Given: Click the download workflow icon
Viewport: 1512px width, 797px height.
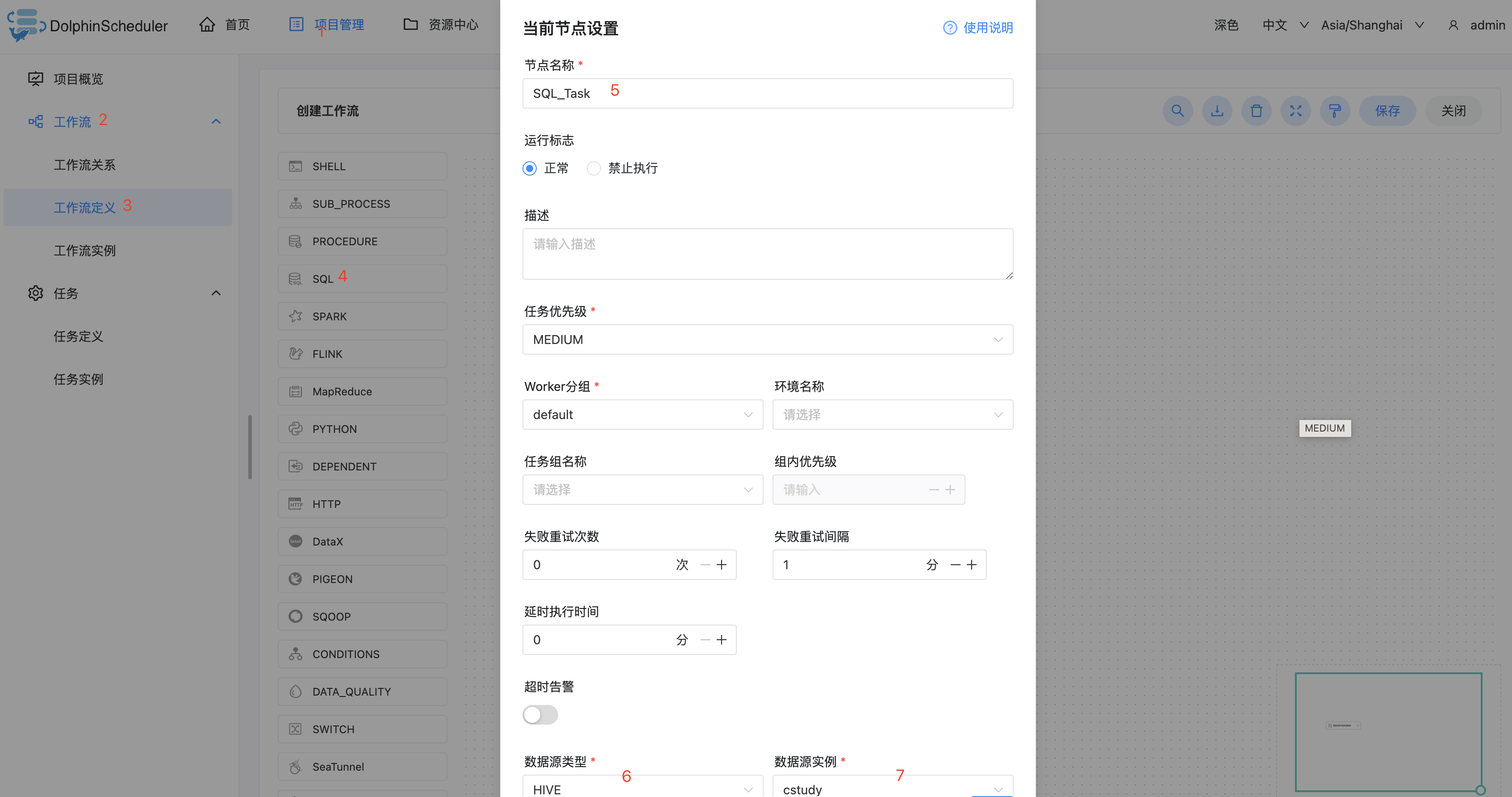Looking at the screenshot, I should (1217, 110).
